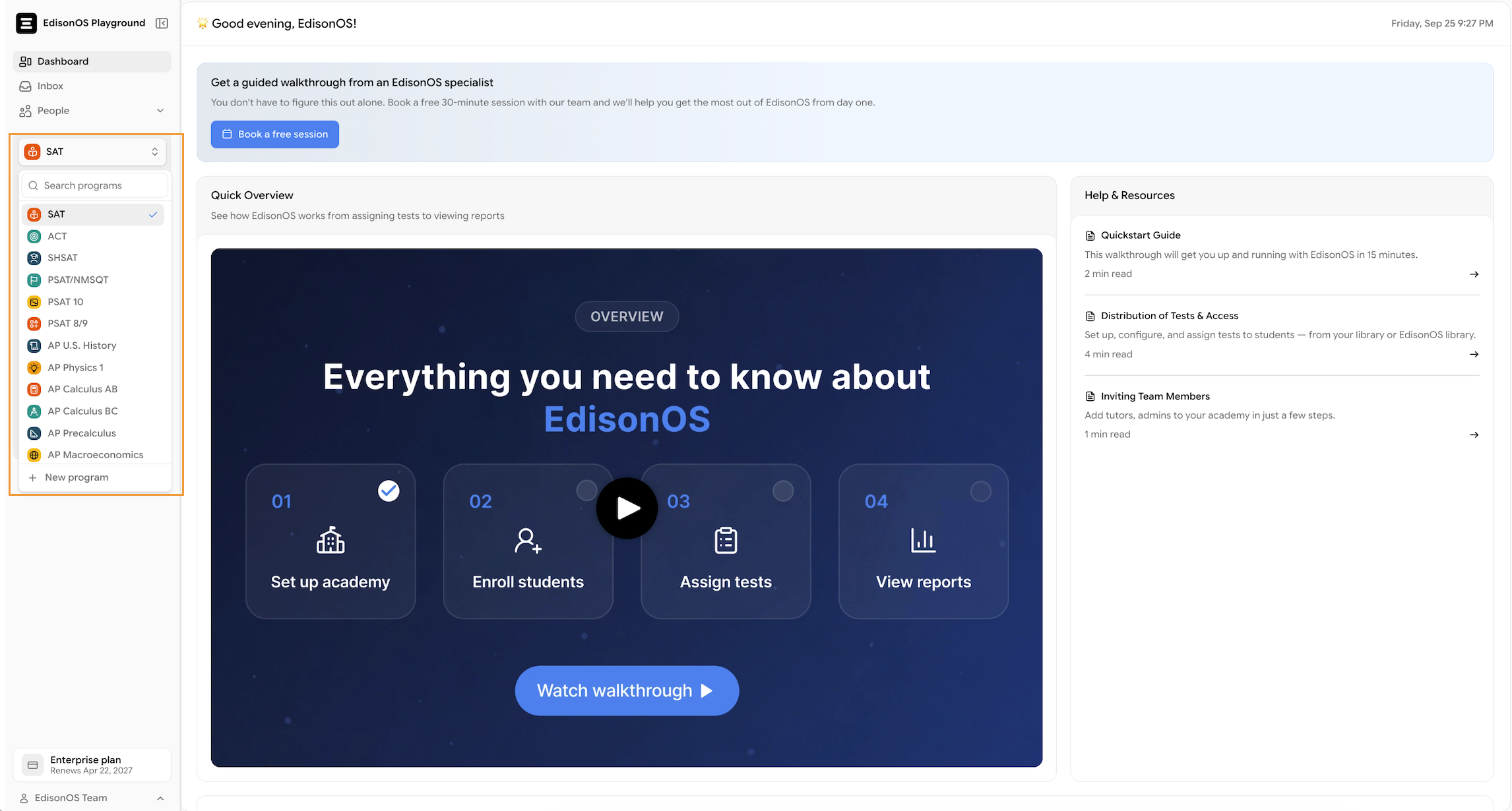
Task: Click the Distribution of Tests document icon
Action: (1090, 316)
